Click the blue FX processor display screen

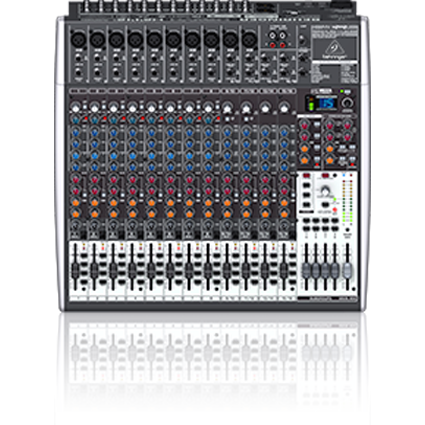pos(327,103)
